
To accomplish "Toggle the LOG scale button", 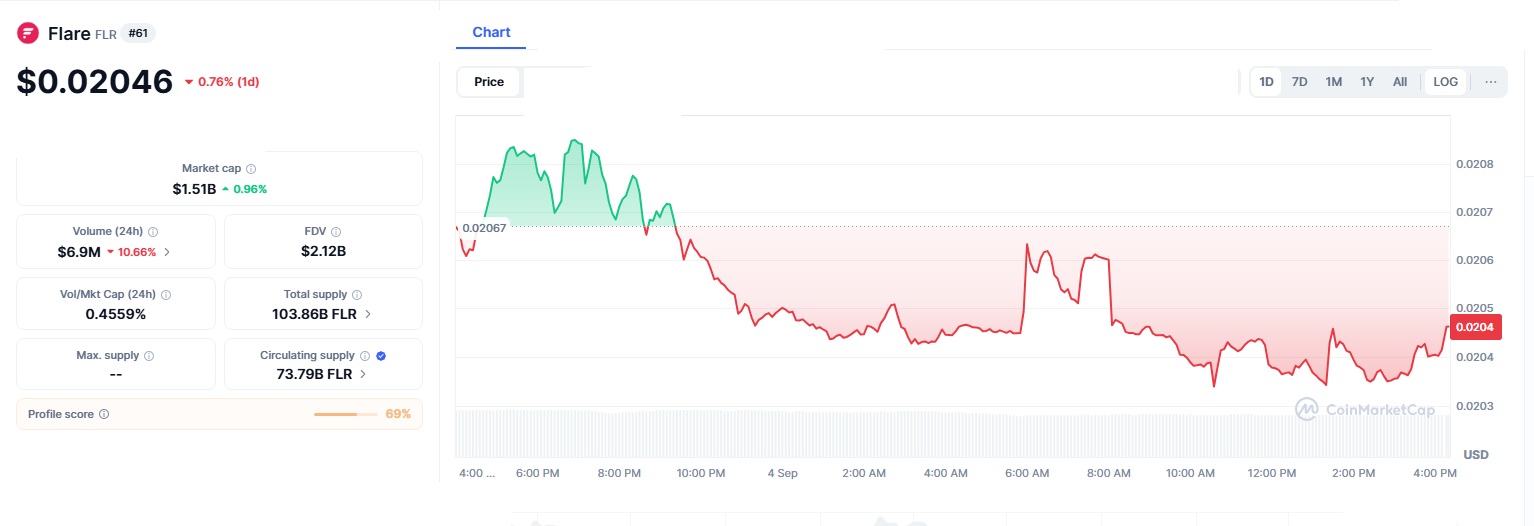I will (x=1446, y=82).
